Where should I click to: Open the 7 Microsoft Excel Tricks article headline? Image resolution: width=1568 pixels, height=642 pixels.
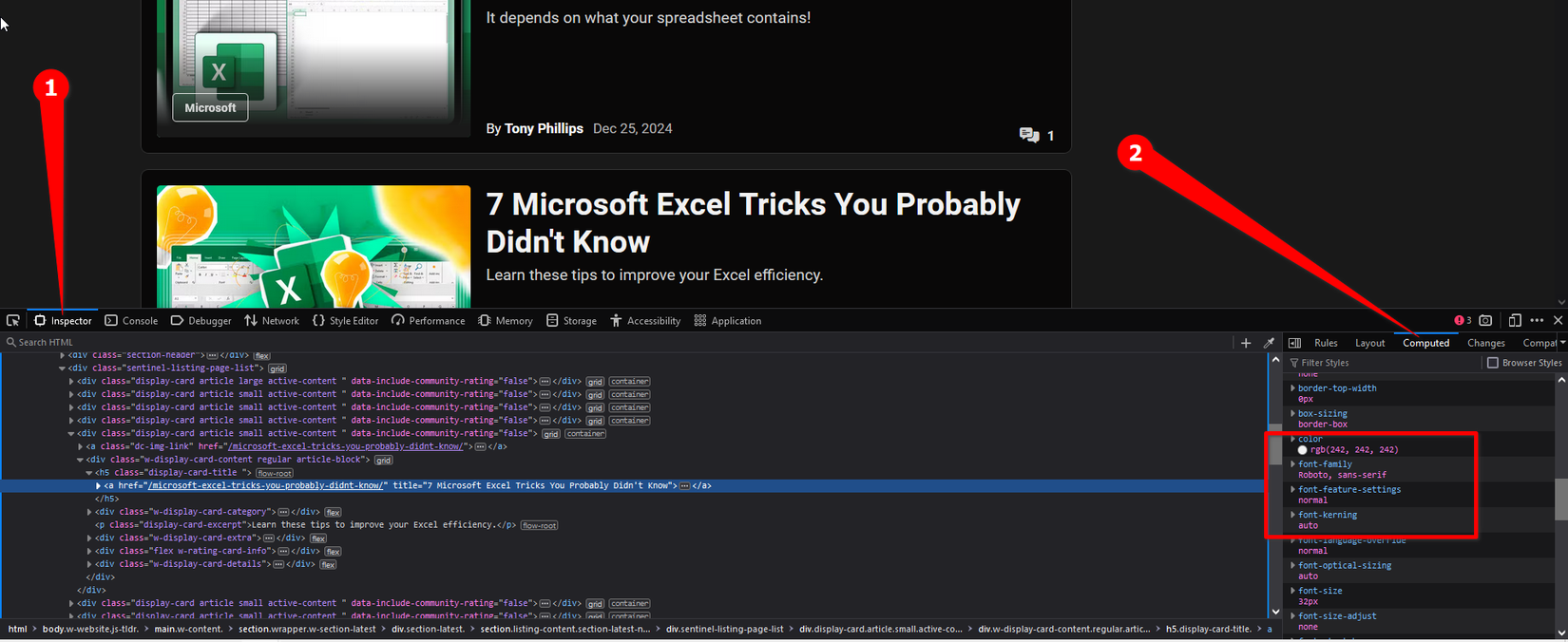click(x=753, y=222)
